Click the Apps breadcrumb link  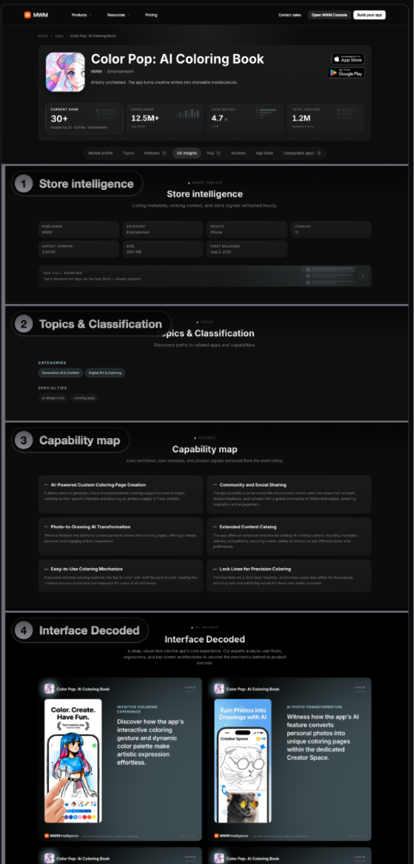pyautogui.click(x=59, y=36)
